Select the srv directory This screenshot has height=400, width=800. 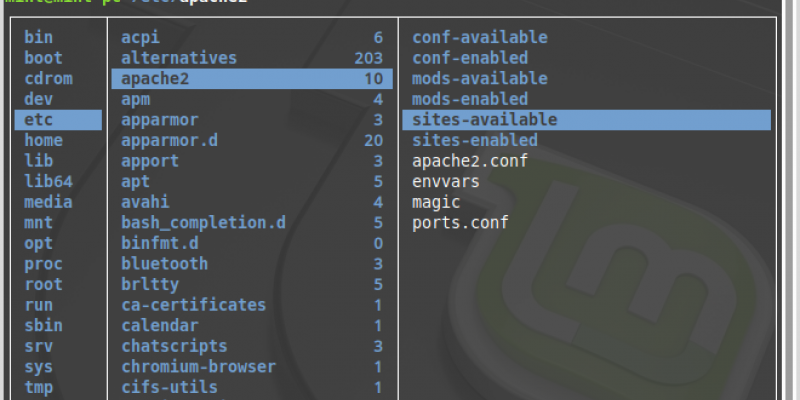pyautogui.click(x=38, y=346)
